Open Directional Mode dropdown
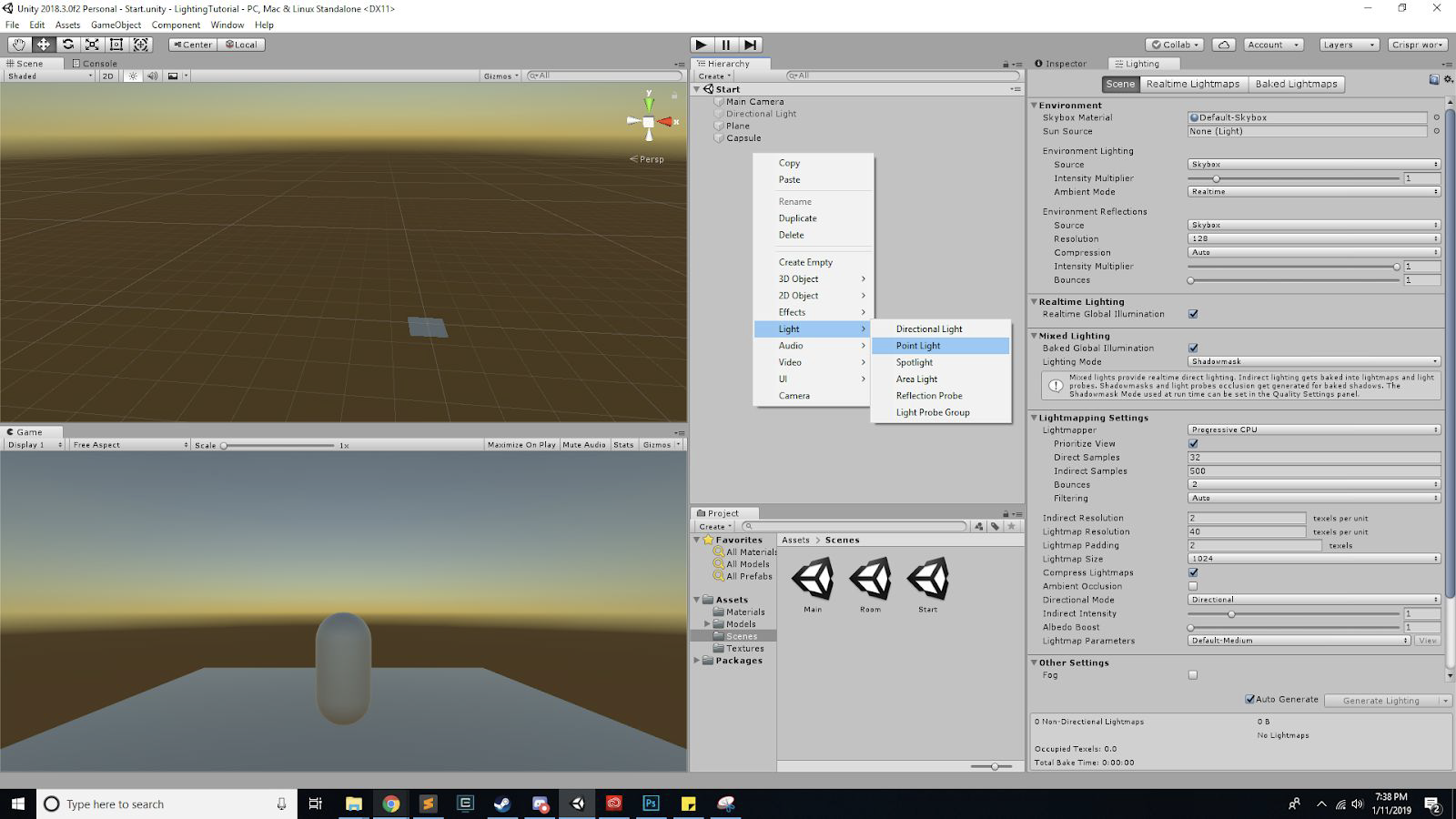 [x=1314, y=600]
